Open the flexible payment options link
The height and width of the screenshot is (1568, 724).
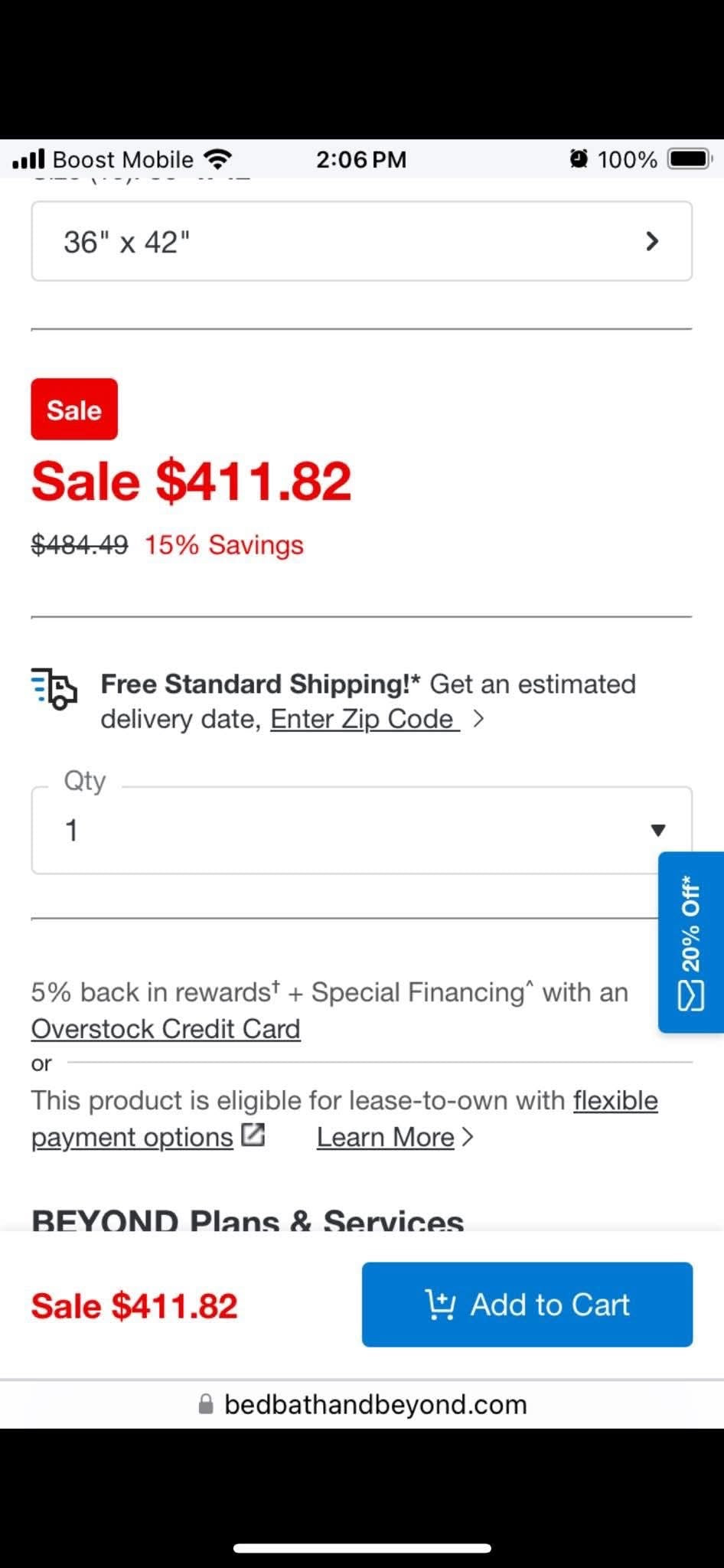click(x=344, y=1119)
